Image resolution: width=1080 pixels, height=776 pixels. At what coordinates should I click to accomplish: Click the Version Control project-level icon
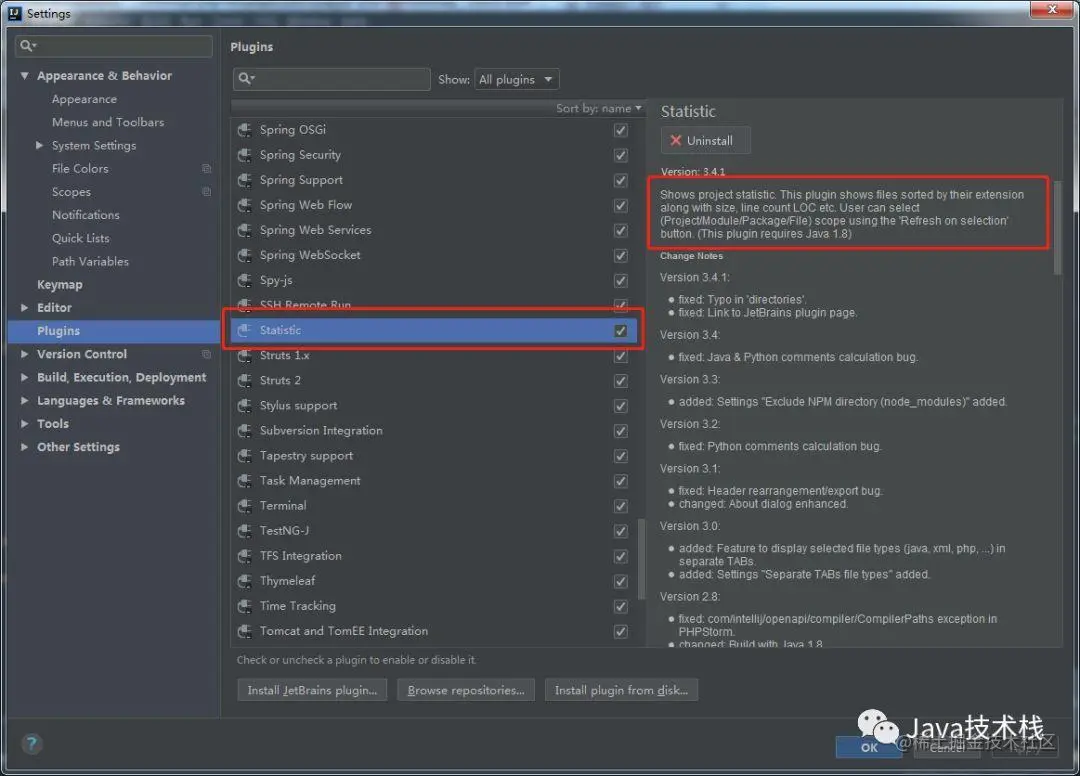tap(206, 354)
